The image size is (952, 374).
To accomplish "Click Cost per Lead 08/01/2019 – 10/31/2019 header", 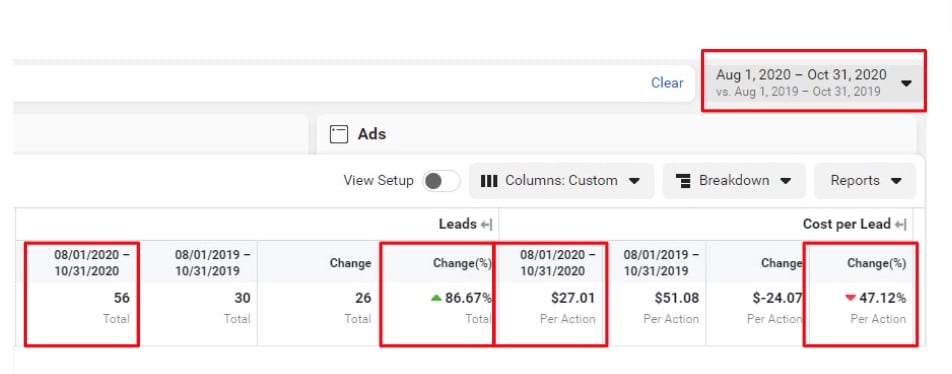I will point(661,262).
